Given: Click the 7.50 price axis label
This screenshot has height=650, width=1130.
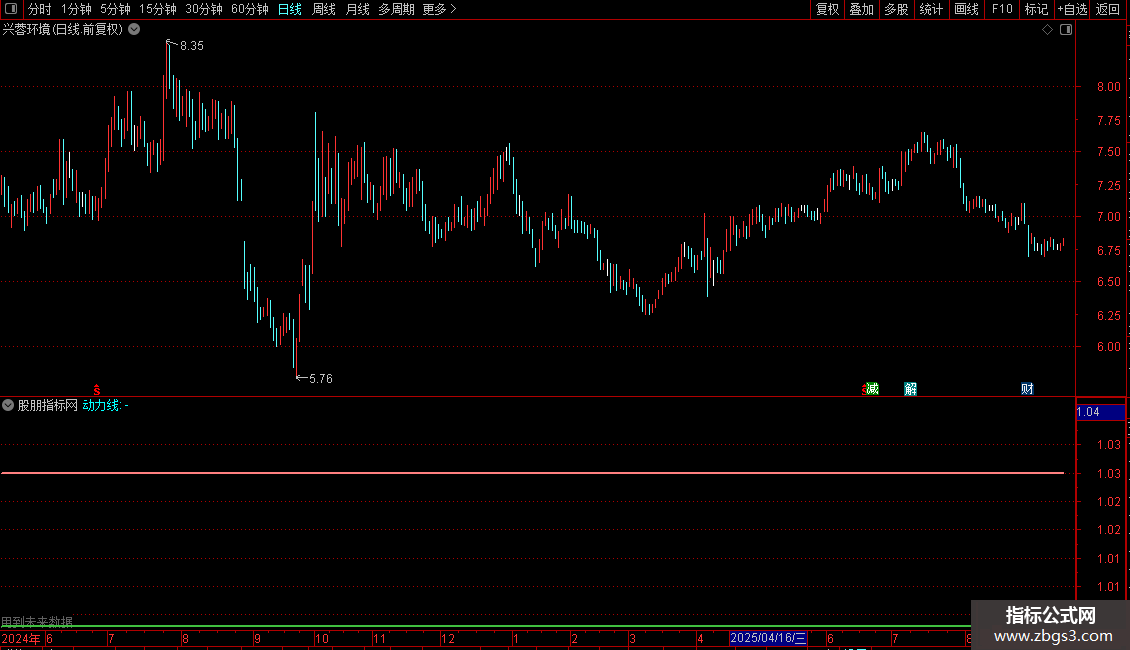Looking at the screenshot, I should point(1109,151).
